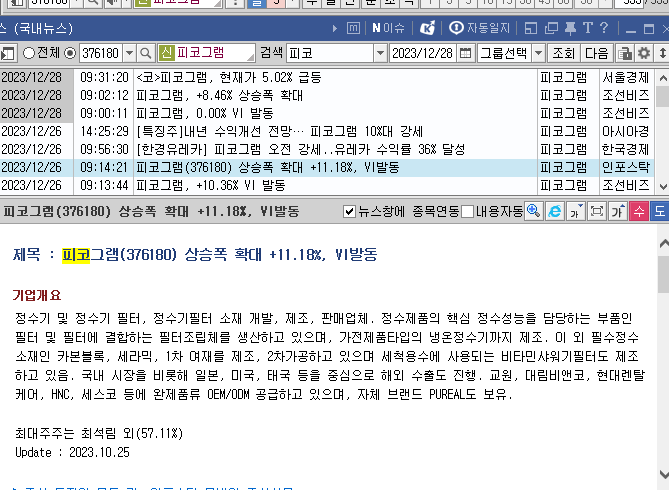Expand the 검색 keyword dropdown arrow
Screen dimensions: 669x490
tap(380, 53)
